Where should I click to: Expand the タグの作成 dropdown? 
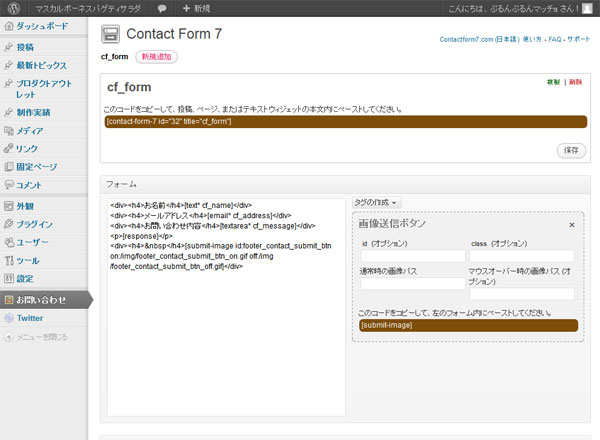coord(377,202)
